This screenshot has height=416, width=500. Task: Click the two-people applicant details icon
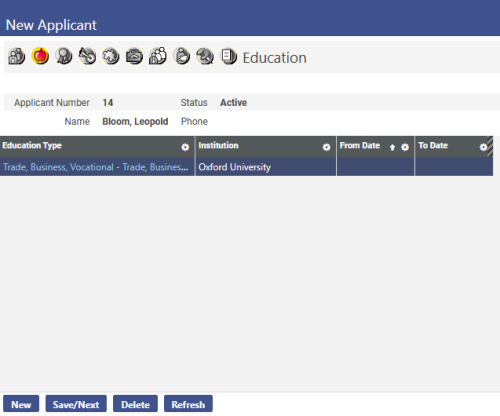coord(16,56)
